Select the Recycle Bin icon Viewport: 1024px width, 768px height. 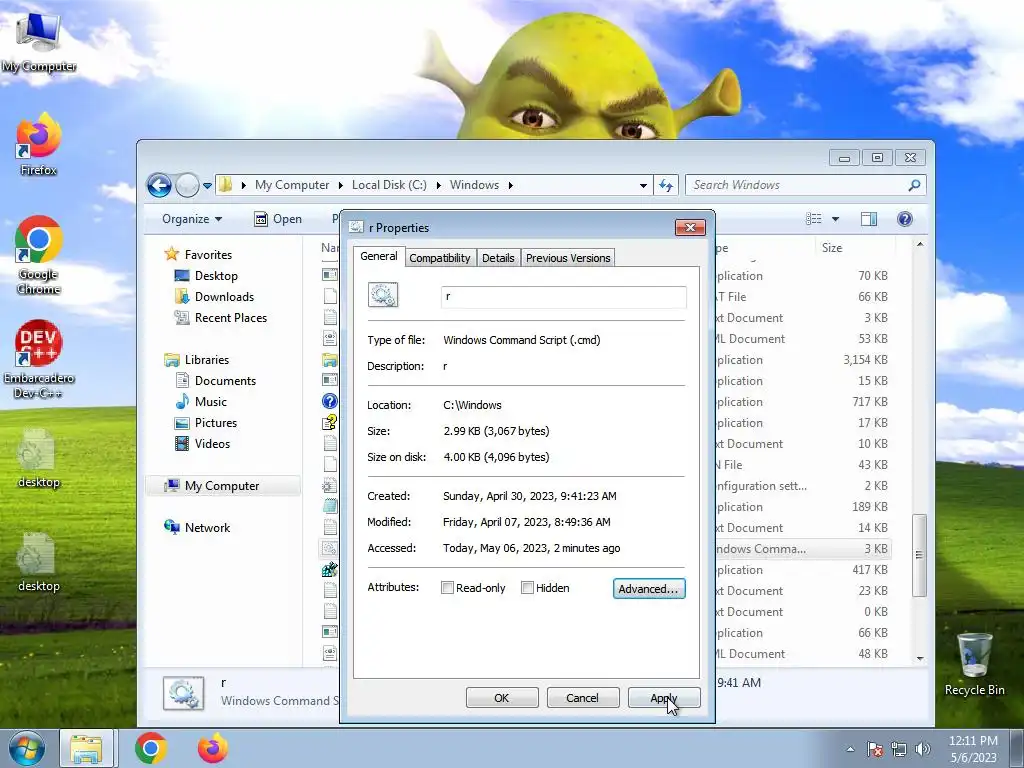coord(974,664)
